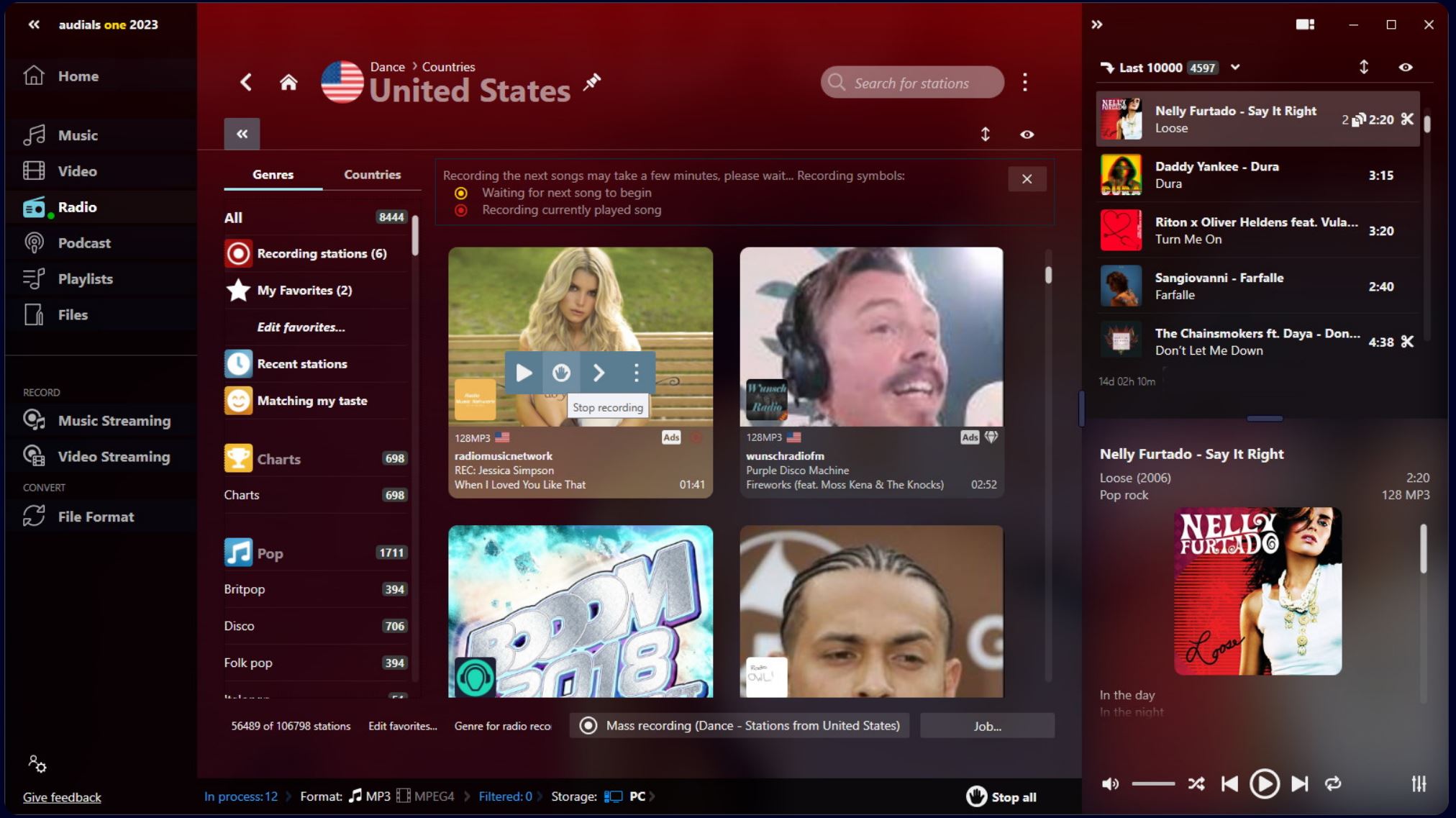Select the Disco genre
Screen dimensions: 1456x818
pos(316,625)
